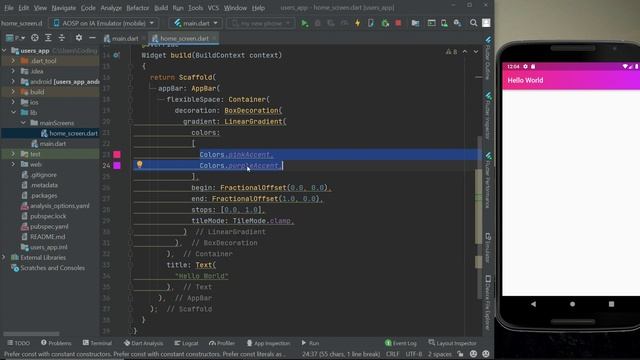The width and height of the screenshot is (640, 360).
Task: Trigger Flutter hot reload lightning icon
Action: tap(358, 23)
